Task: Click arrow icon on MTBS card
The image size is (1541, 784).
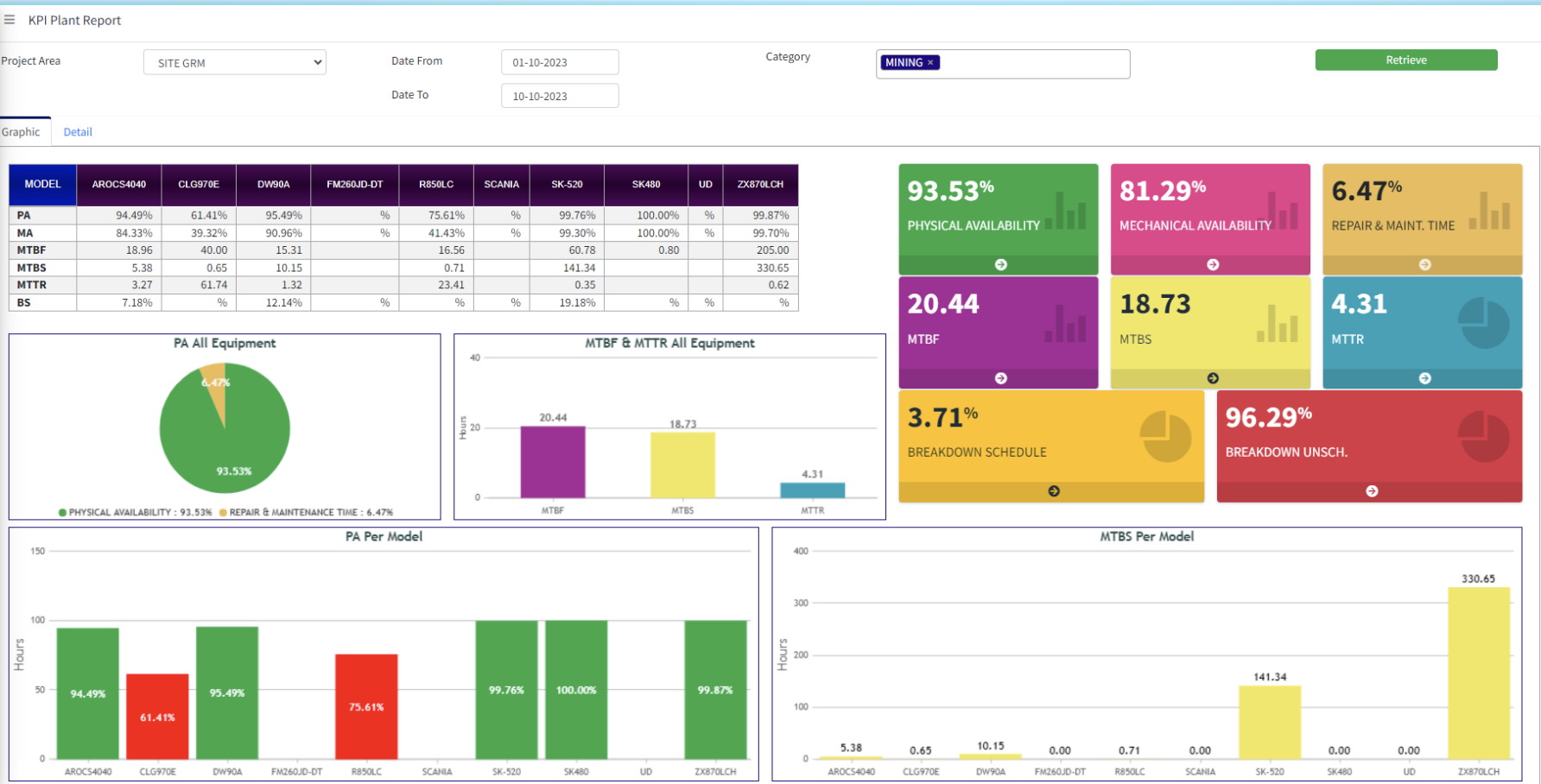Action: tap(1213, 378)
